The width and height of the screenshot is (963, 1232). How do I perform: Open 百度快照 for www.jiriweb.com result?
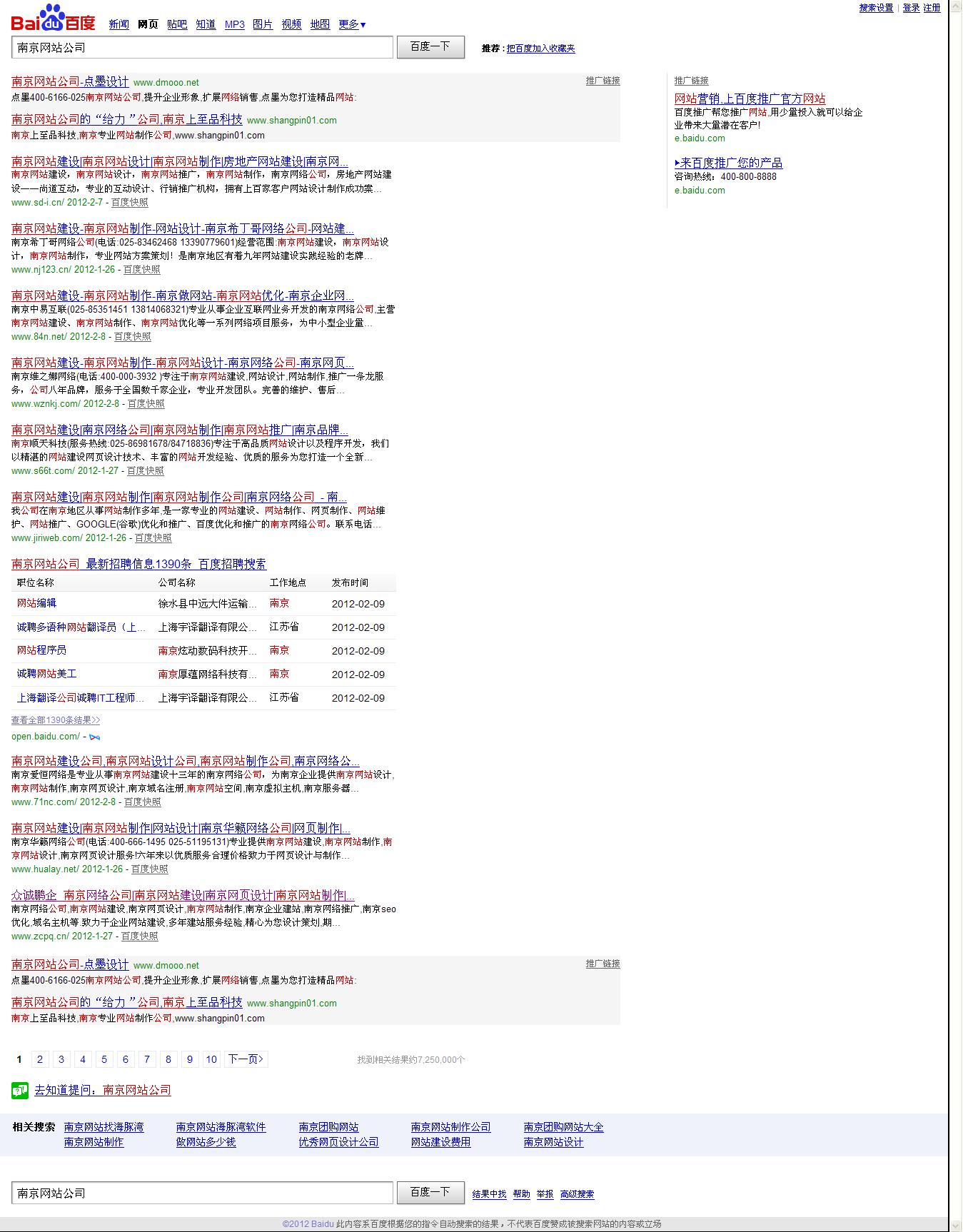(x=153, y=538)
